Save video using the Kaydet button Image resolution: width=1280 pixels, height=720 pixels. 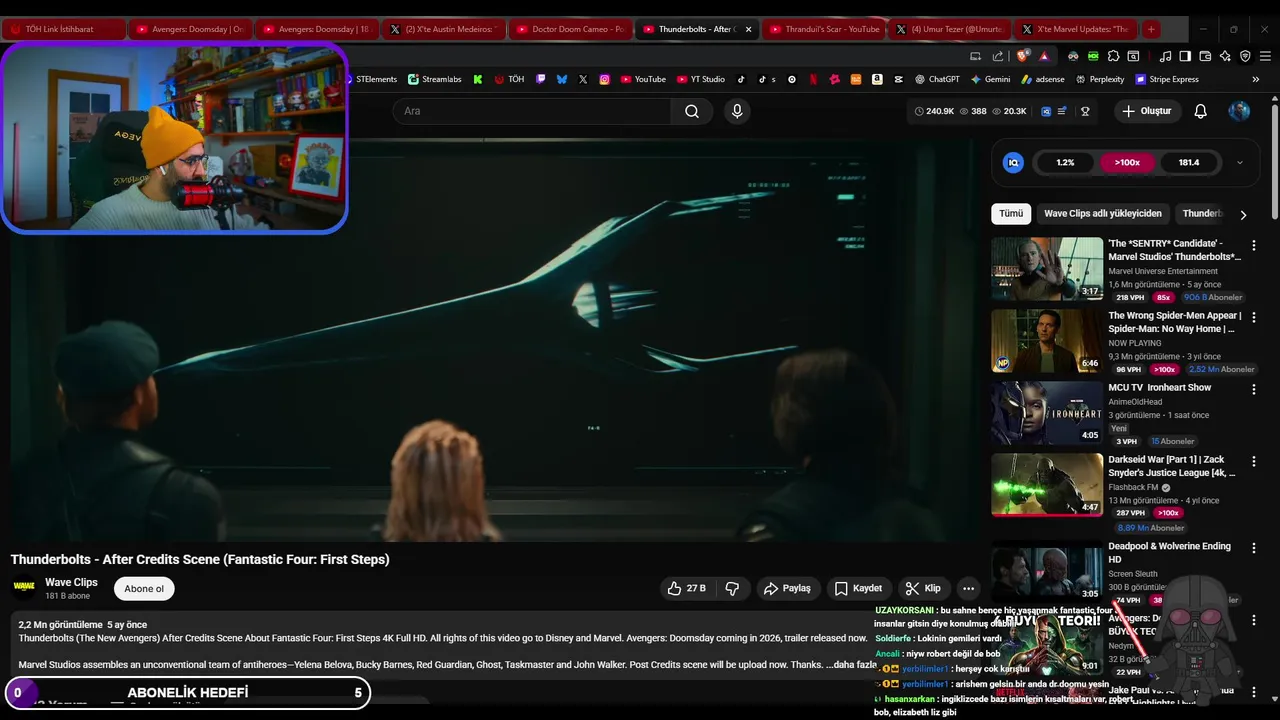[858, 588]
